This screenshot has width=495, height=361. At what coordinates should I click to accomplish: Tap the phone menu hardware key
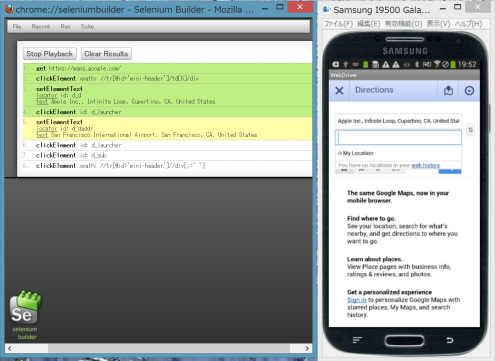(357, 340)
